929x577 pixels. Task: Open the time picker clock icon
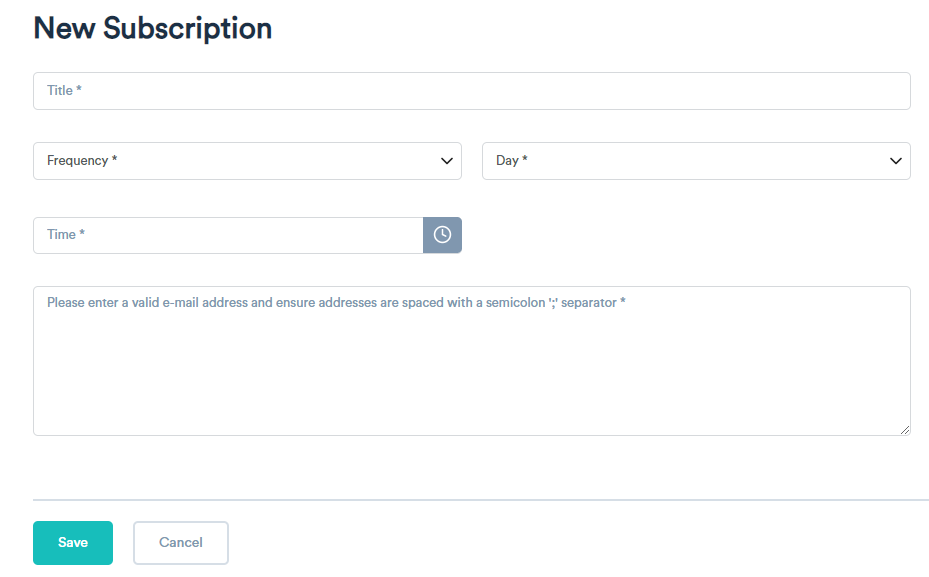click(x=442, y=235)
